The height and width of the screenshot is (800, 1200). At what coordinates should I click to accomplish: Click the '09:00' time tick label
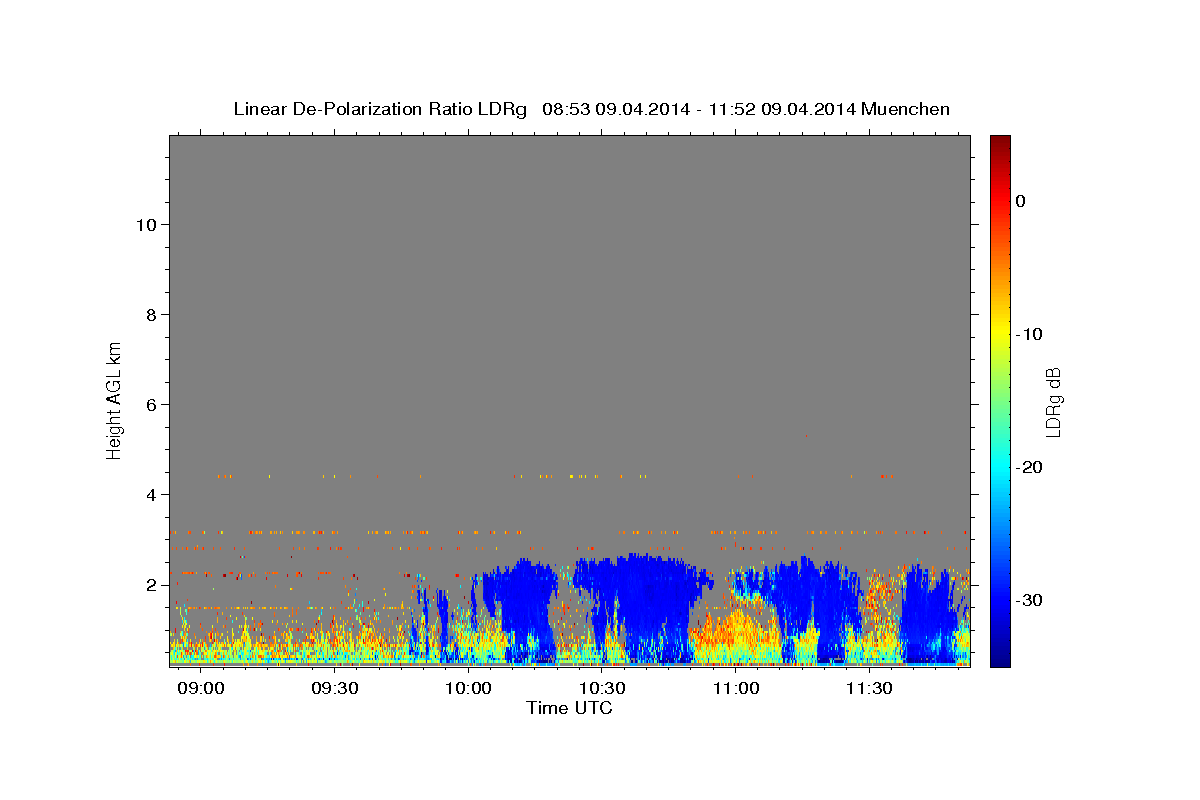[x=201, y=689]
